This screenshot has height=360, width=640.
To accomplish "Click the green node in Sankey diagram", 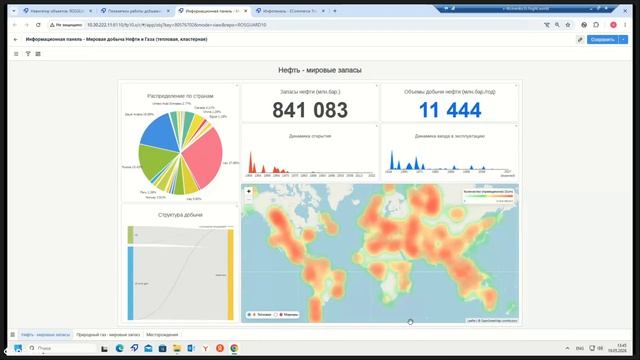I will 131,235.
